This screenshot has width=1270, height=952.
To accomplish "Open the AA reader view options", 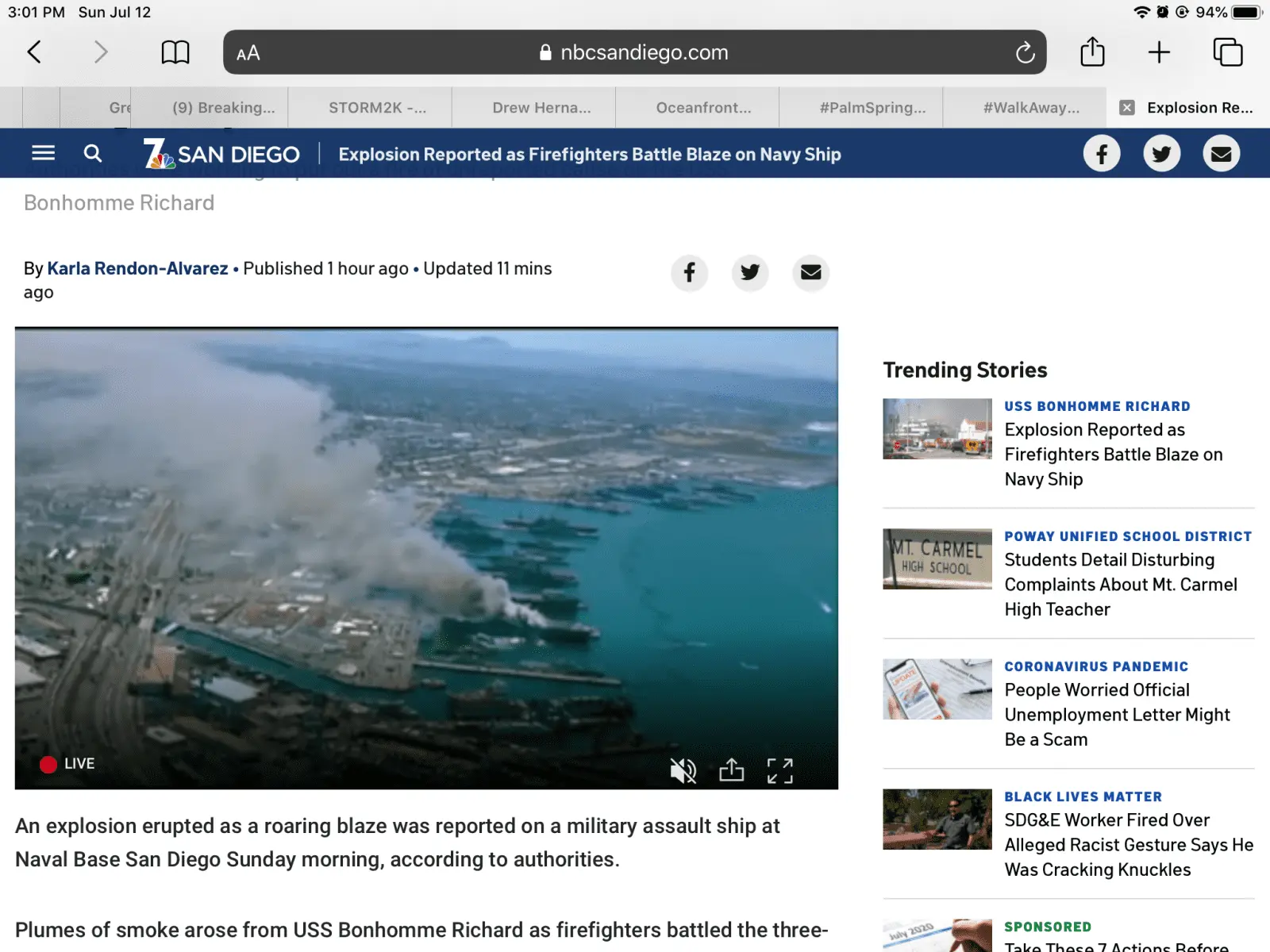I will [x=248, y=53].
